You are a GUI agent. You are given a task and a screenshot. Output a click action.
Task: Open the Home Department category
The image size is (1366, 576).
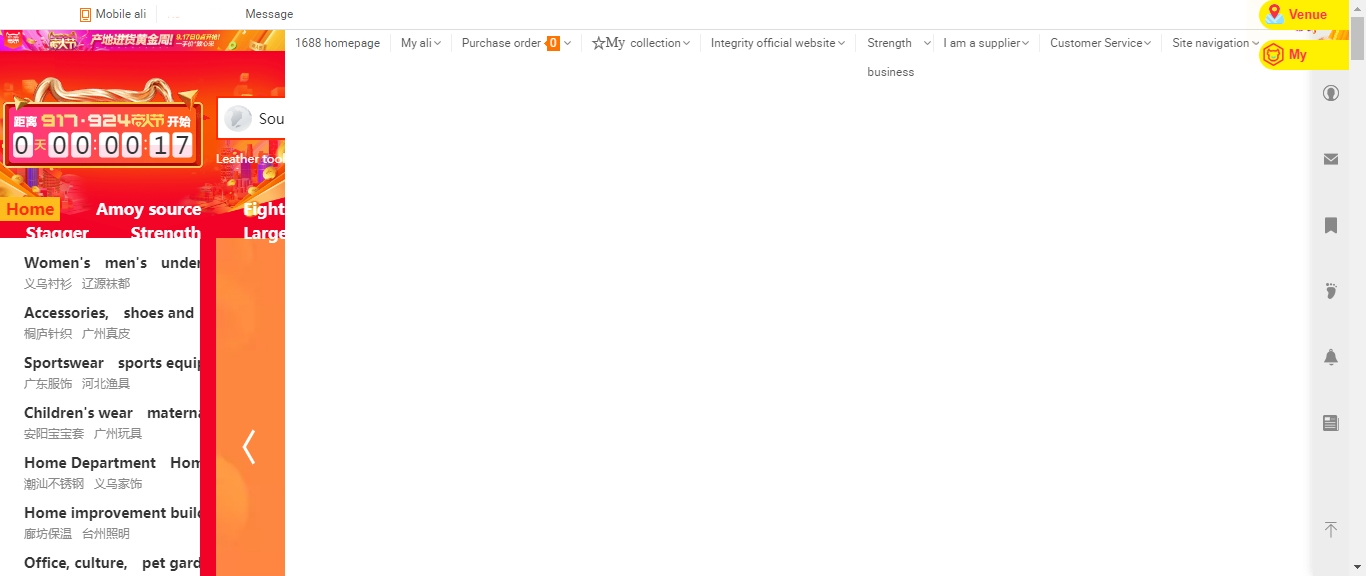(x=90, y=463)
